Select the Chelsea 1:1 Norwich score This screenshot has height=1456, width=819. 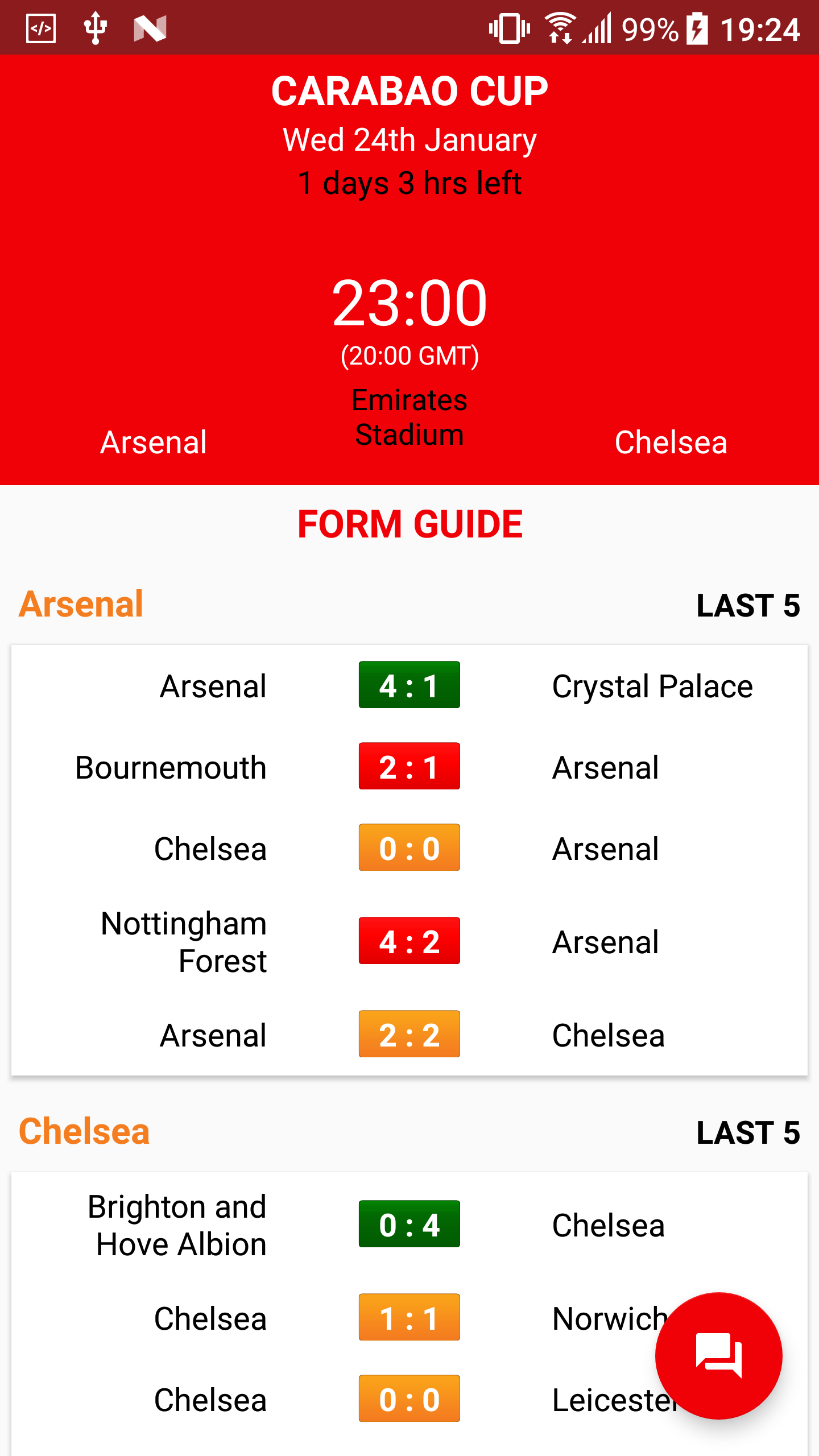[409, 1317]
